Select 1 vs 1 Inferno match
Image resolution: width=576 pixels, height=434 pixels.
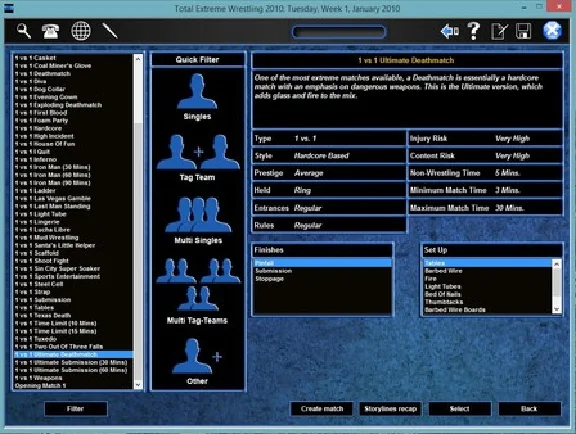[73, 159]
